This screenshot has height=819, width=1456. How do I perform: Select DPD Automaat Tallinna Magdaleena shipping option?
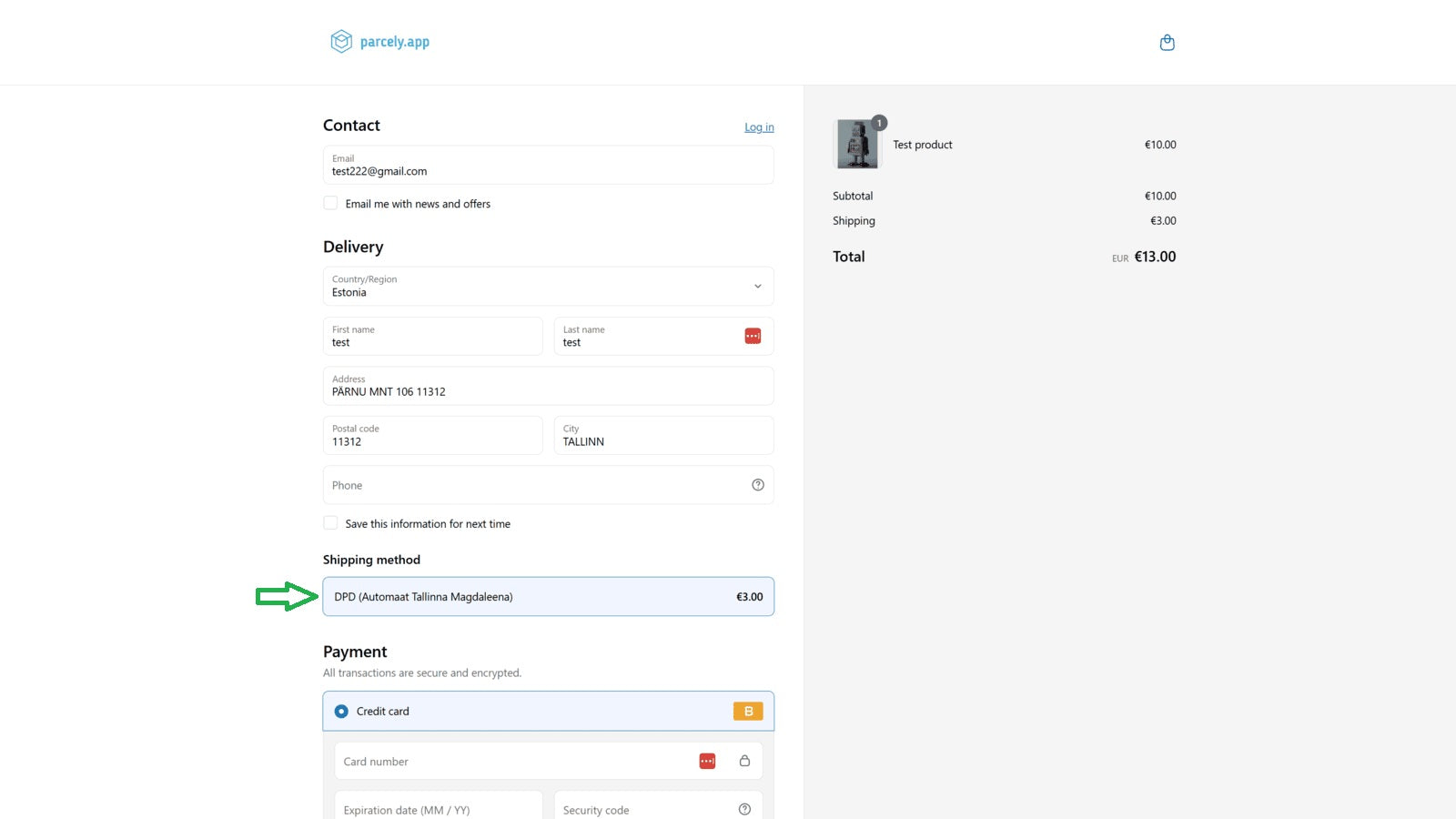(549, 597)
